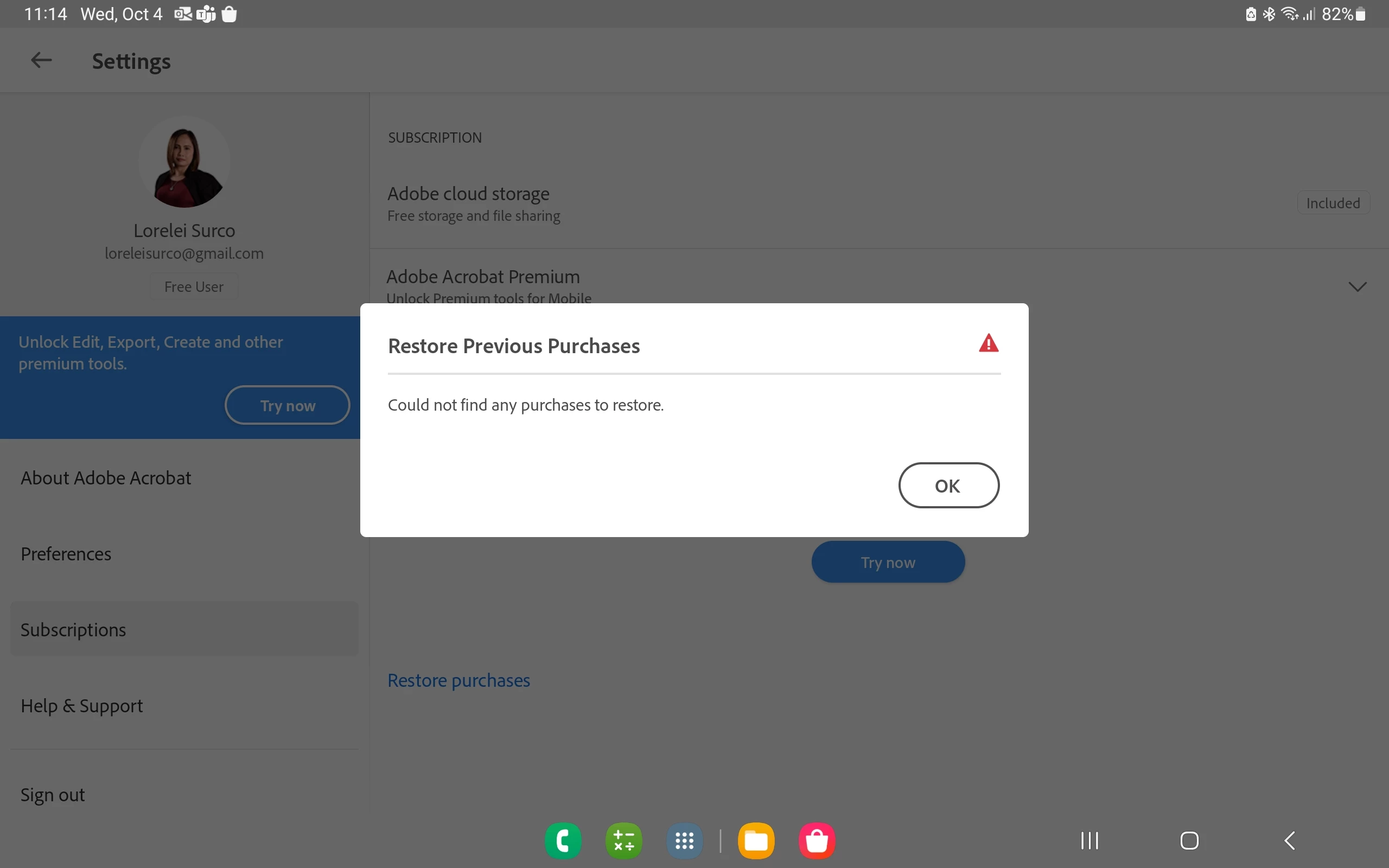
Task: Launch the calculator app from taskbar
Action: tap(624, 841)
